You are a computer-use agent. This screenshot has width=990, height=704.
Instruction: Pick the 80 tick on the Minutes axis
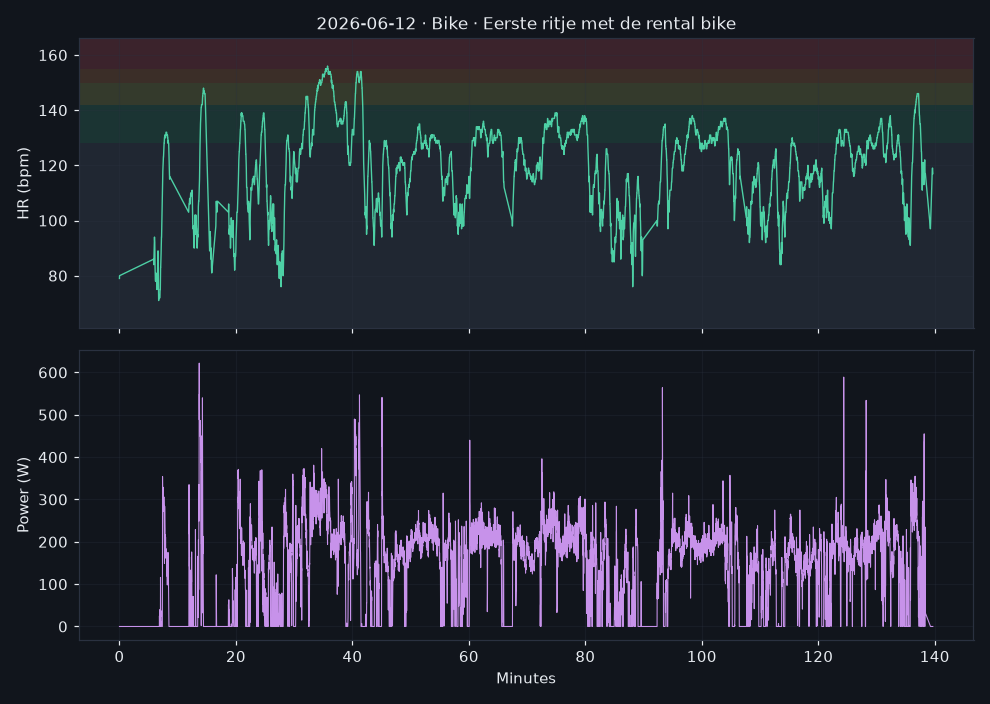585,657
